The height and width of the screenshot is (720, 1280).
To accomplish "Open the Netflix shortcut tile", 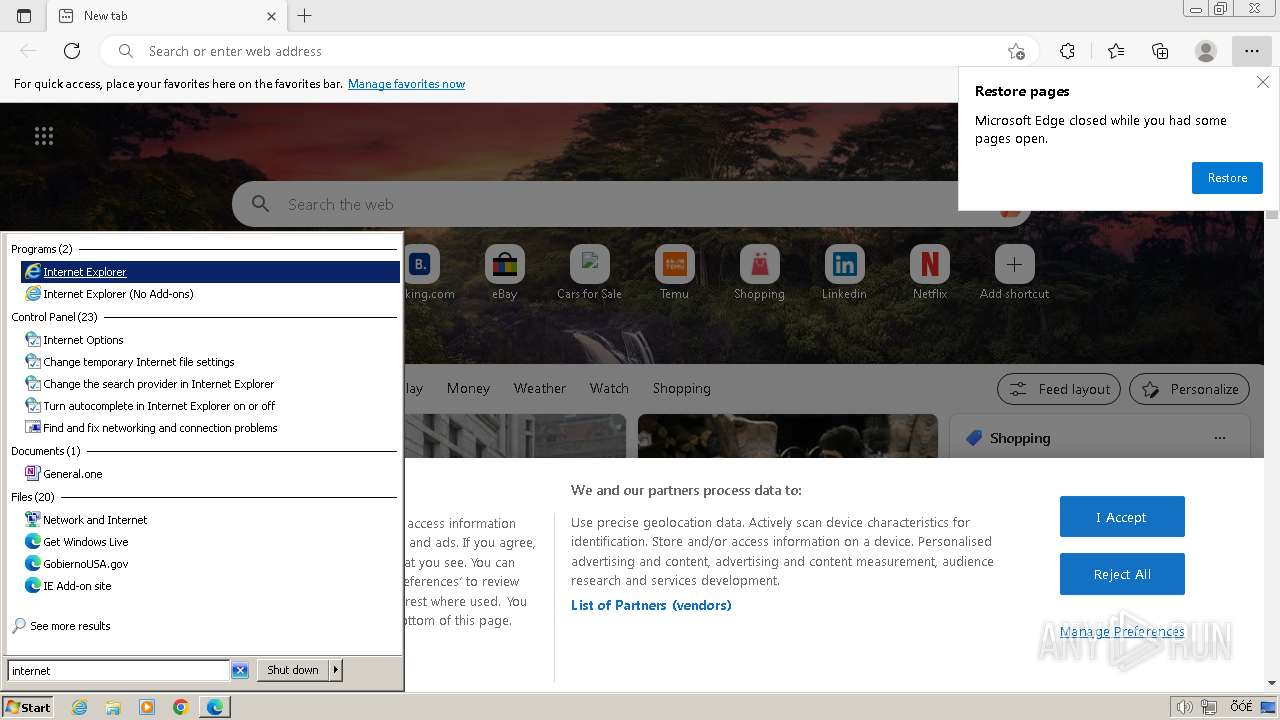I will click(x=929, y=273).
